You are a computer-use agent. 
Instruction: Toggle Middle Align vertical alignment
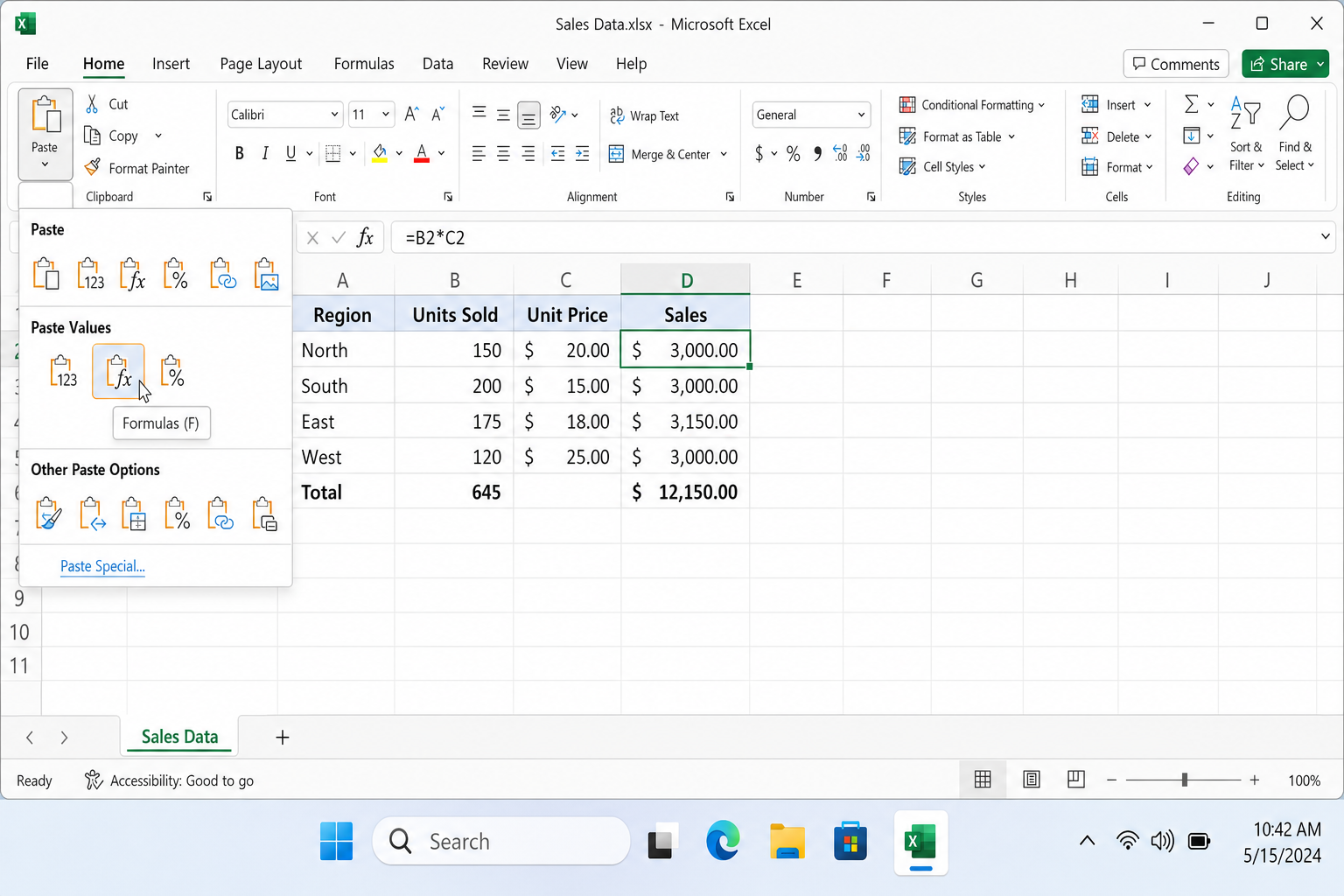pyautogui.click(x=503, y=115)
